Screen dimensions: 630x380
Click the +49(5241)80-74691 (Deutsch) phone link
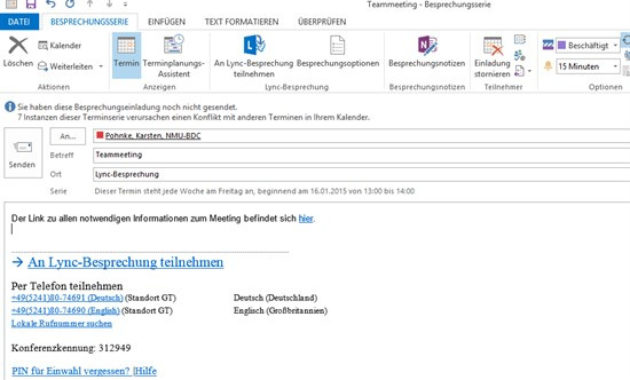click(67, 298)
